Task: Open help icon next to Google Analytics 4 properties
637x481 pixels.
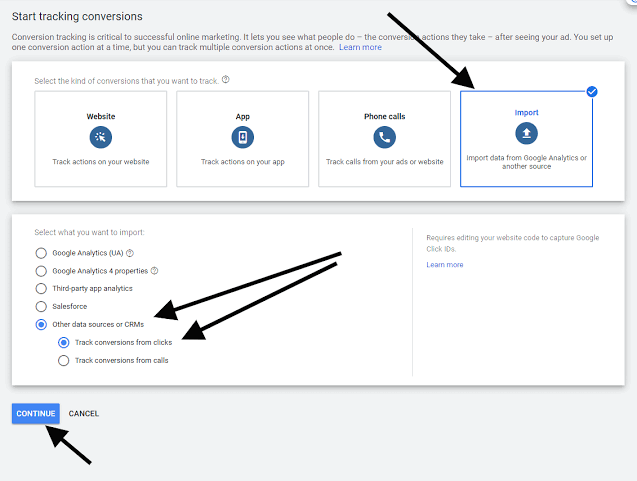Action: 154,270
